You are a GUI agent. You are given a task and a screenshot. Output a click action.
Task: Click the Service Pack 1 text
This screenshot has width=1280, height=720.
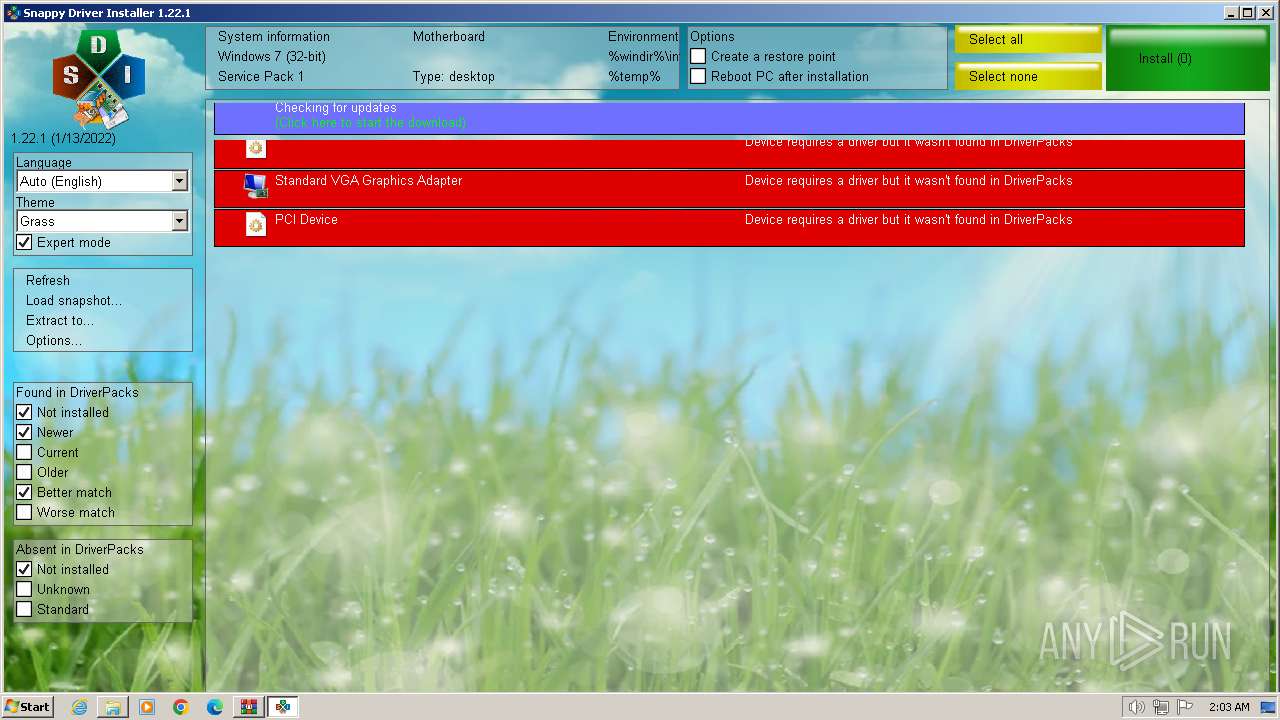tap(261, 76)
